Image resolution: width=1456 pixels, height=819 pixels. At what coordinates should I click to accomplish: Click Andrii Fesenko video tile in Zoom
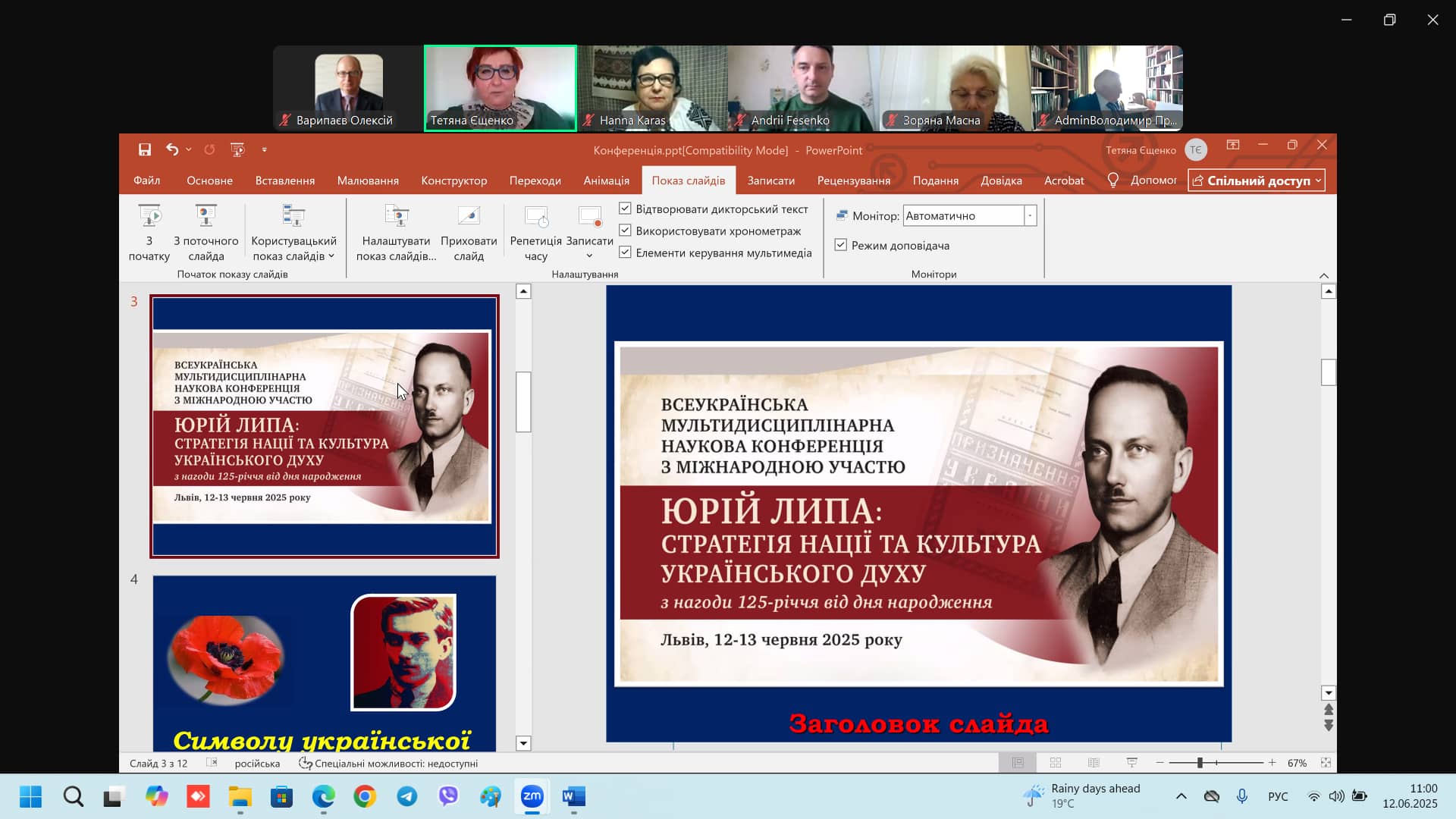[x=804, y=88]
